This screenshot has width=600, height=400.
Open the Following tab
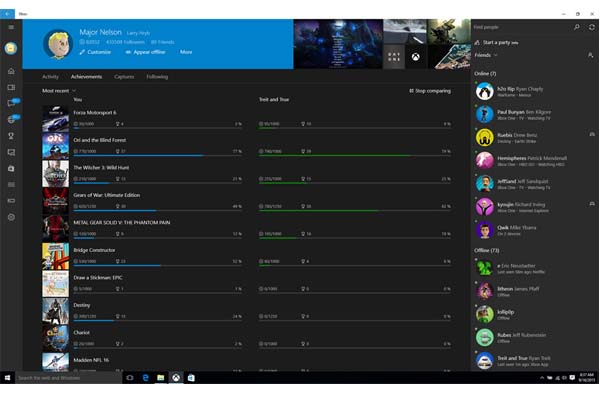(x=157, y=77)
